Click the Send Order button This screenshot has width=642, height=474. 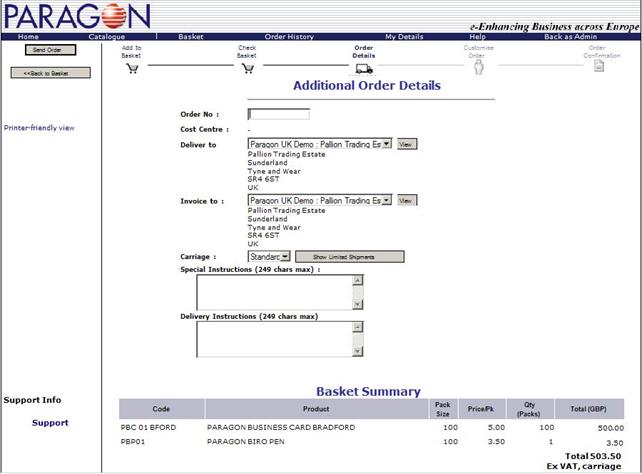[50, 50]
